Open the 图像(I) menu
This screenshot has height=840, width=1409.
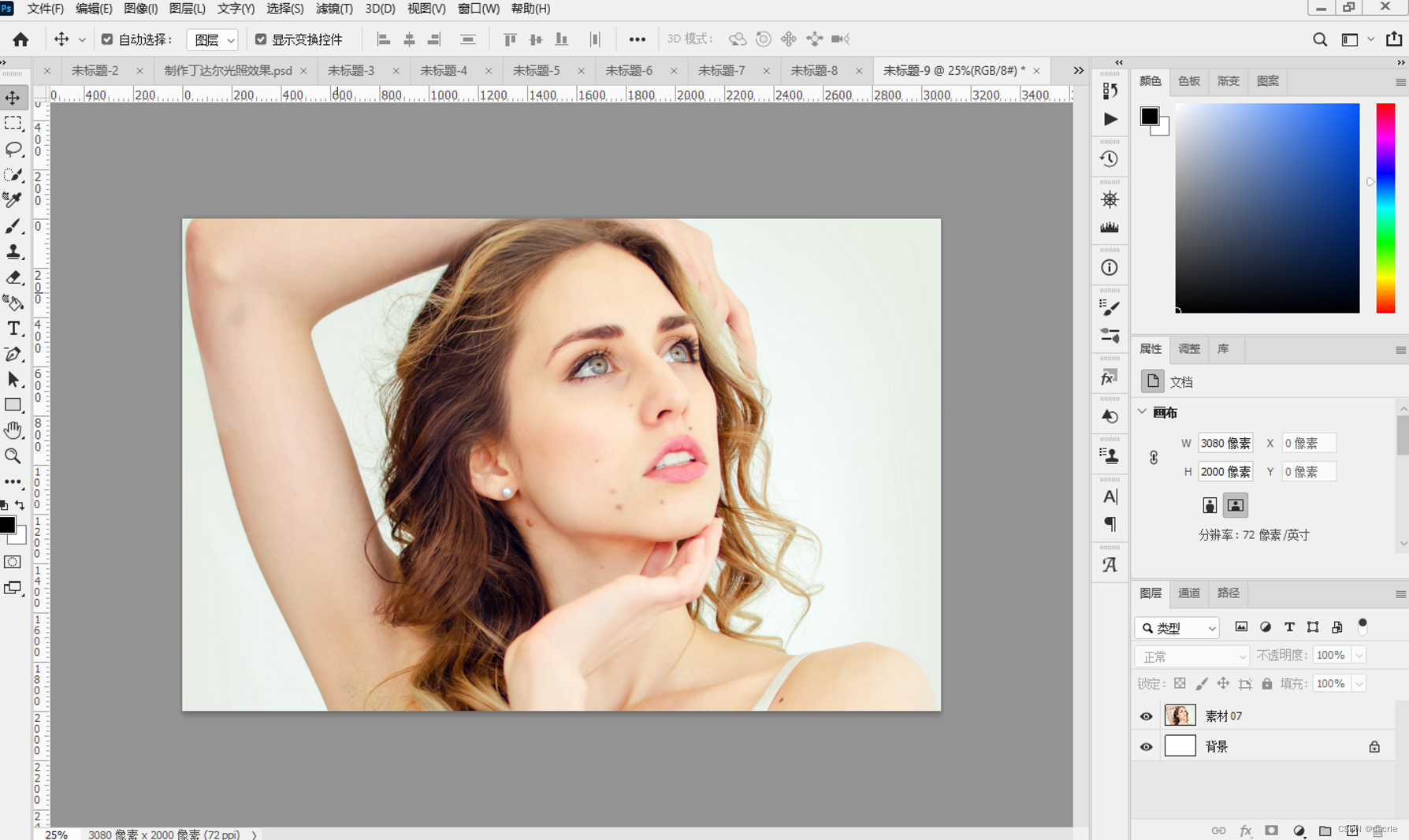141,9
